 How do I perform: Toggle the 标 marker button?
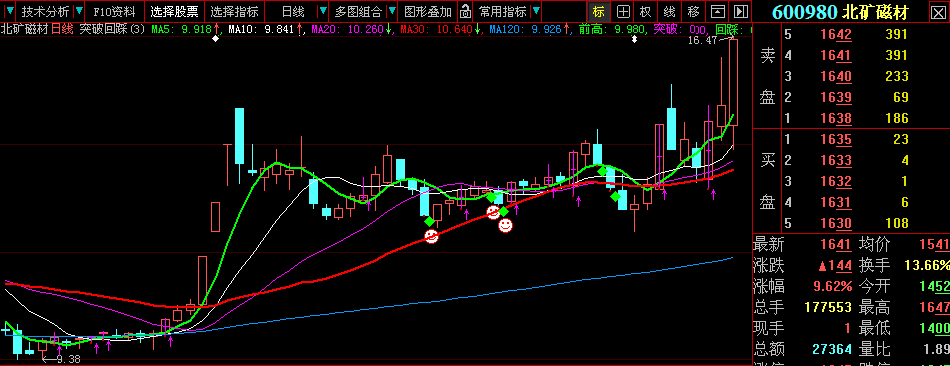point(599,11)
